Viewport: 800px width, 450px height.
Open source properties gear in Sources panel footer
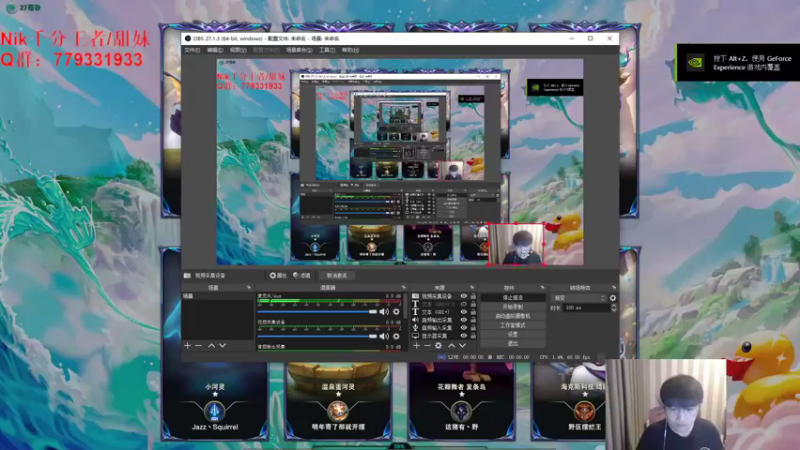tap(438, 345)
